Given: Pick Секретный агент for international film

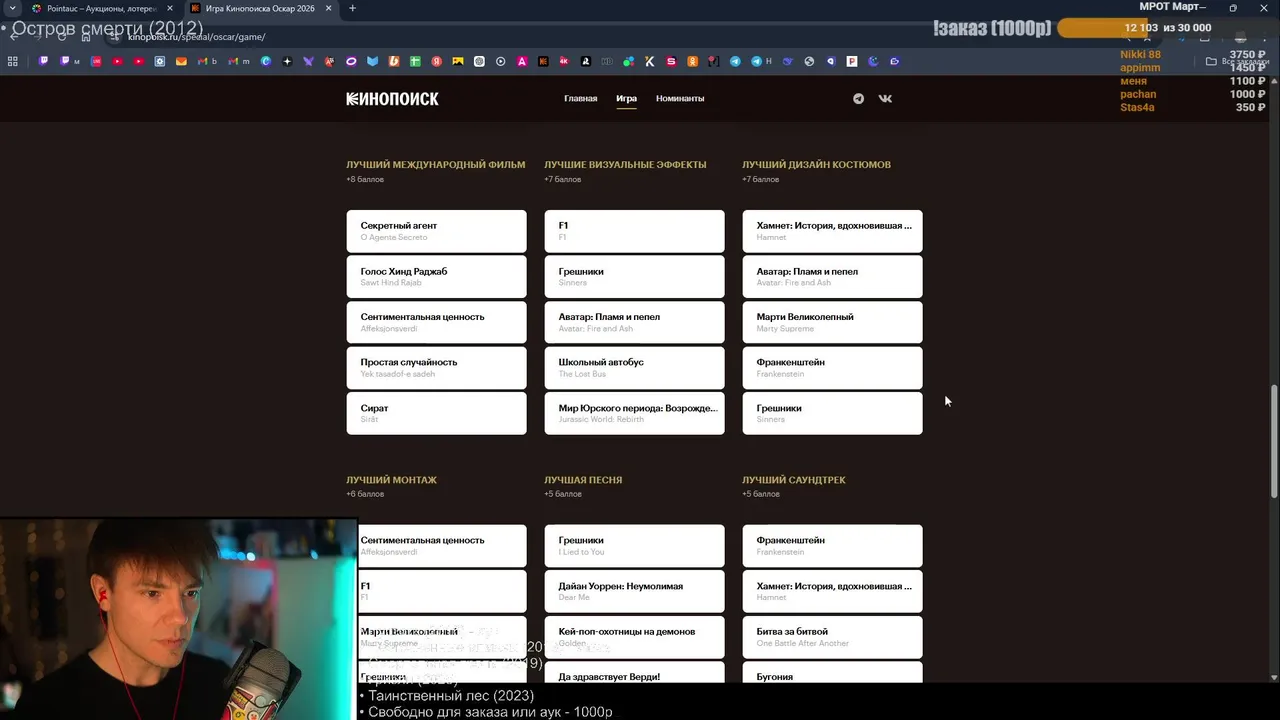Looking at the screenshot, I should point(436,231).
